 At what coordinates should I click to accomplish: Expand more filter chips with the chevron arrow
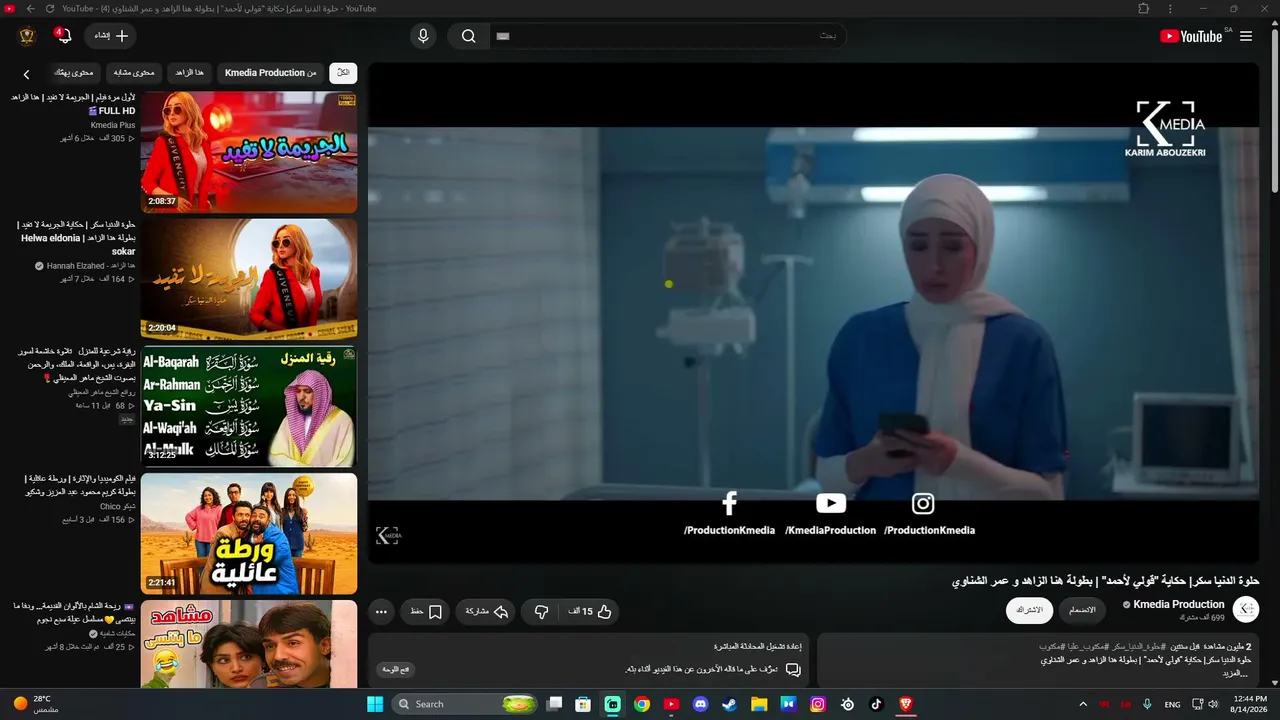(26, 74)
